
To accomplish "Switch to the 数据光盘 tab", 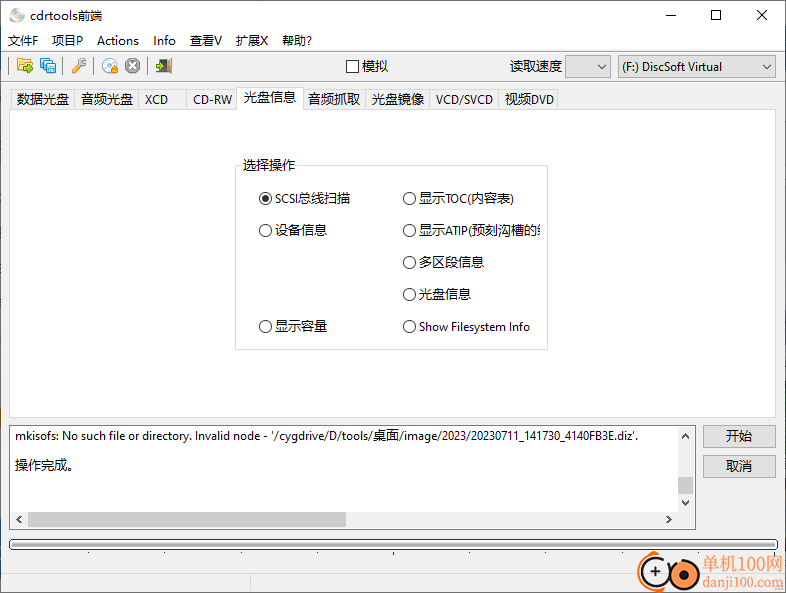I will click(43, 99).
